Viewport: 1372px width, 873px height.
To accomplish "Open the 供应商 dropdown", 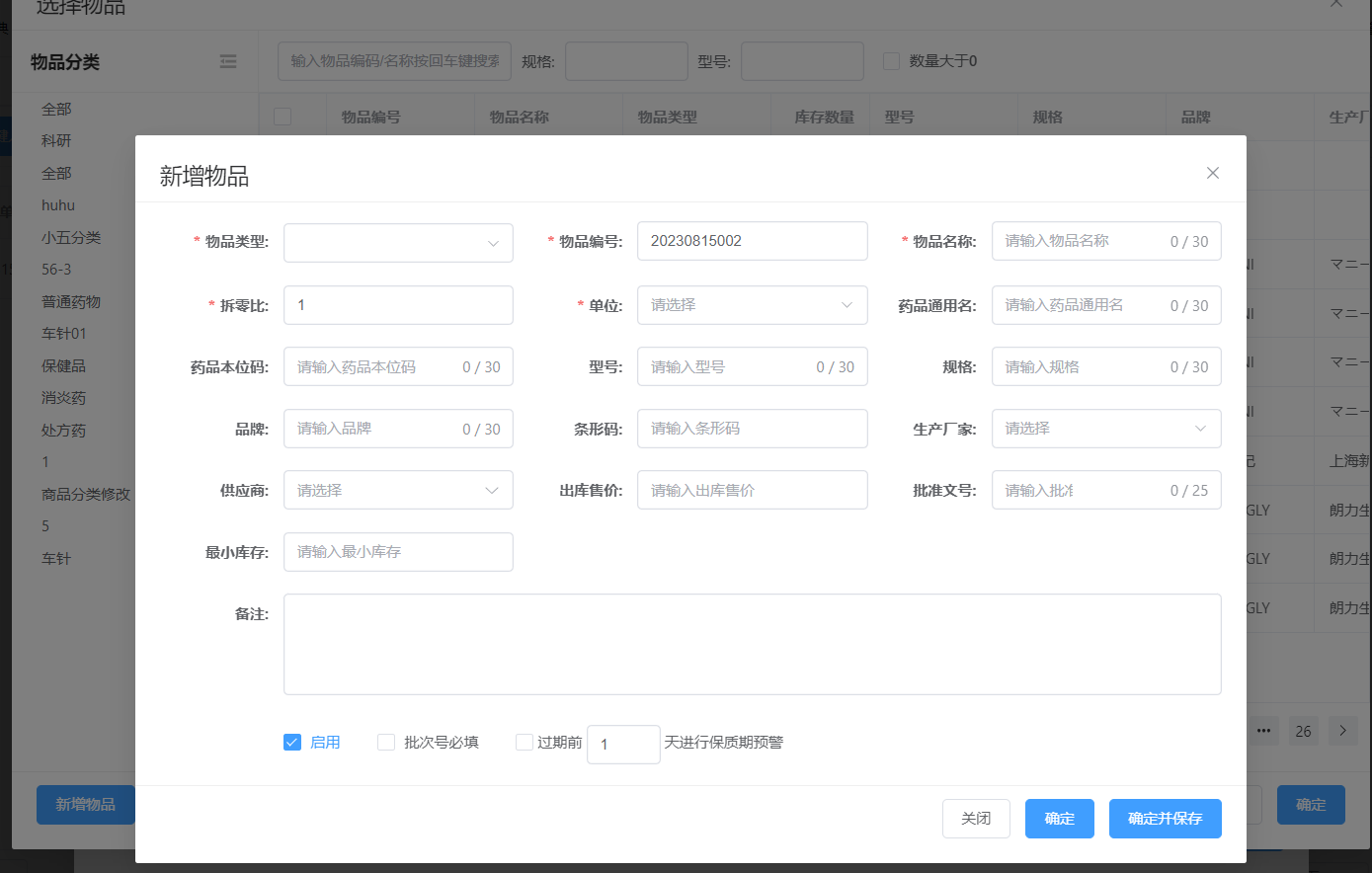I will pos(398,490).
